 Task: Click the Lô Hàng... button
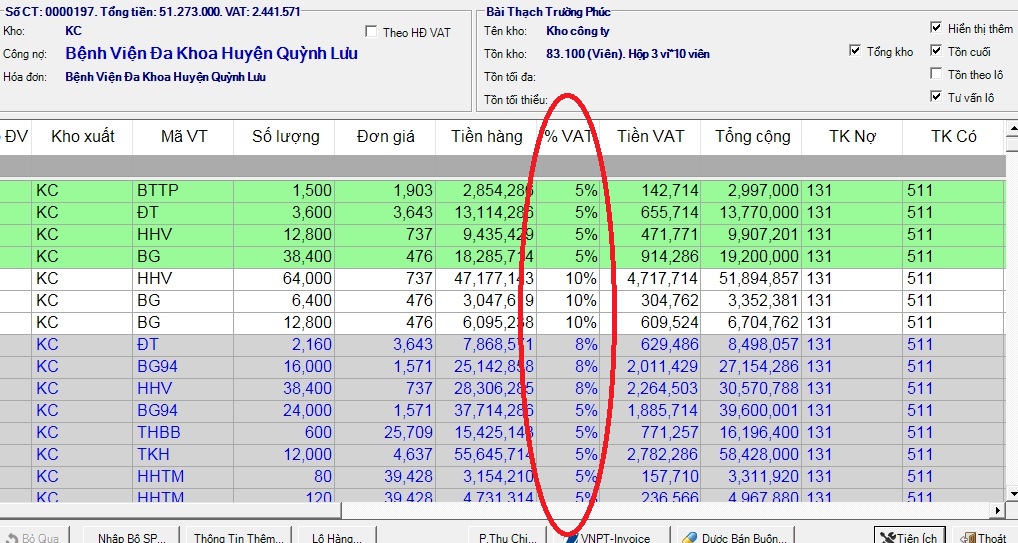click(337, 537)
